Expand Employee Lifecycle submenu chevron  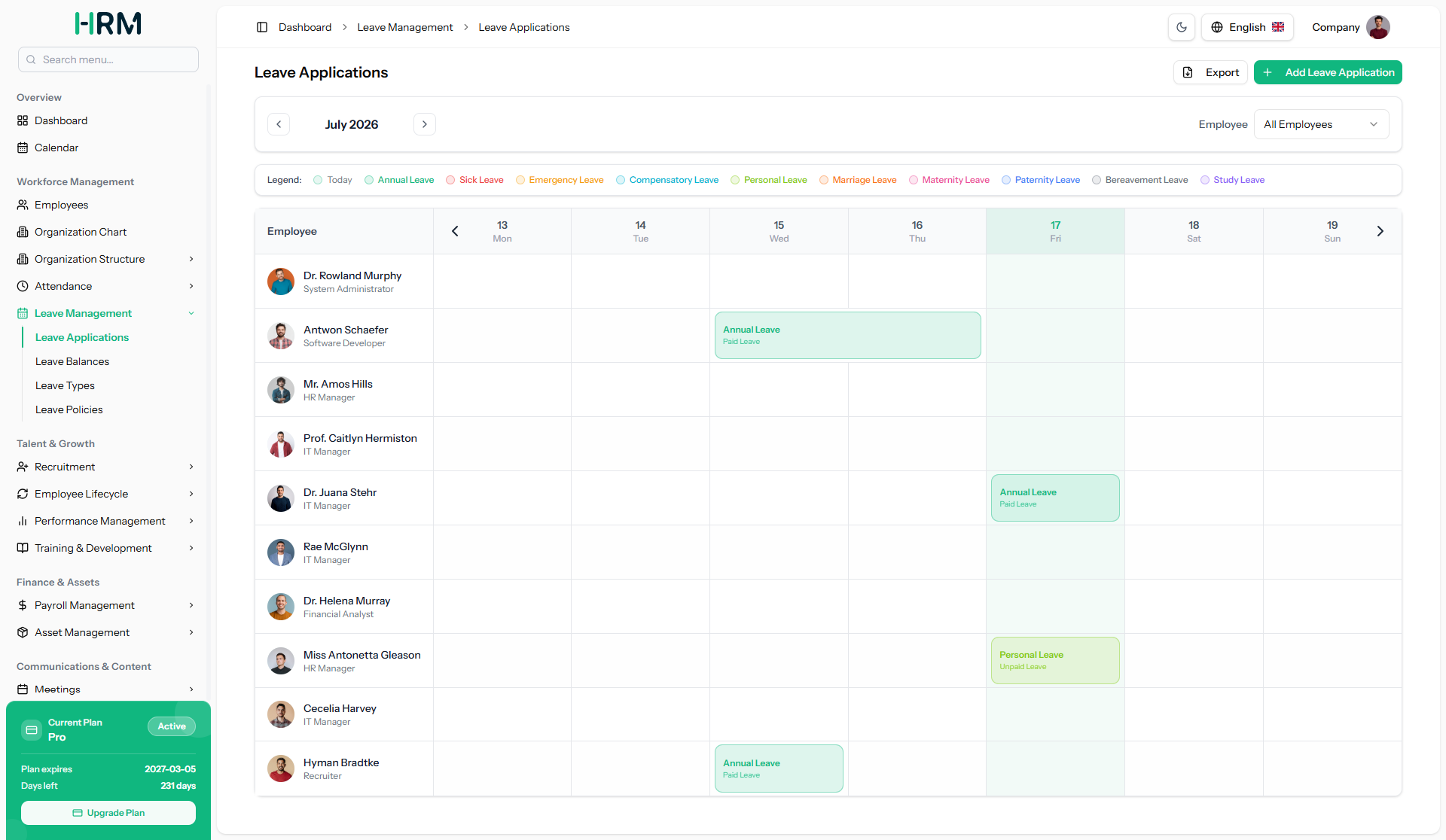pyautogui.click(x=191, y=494)
